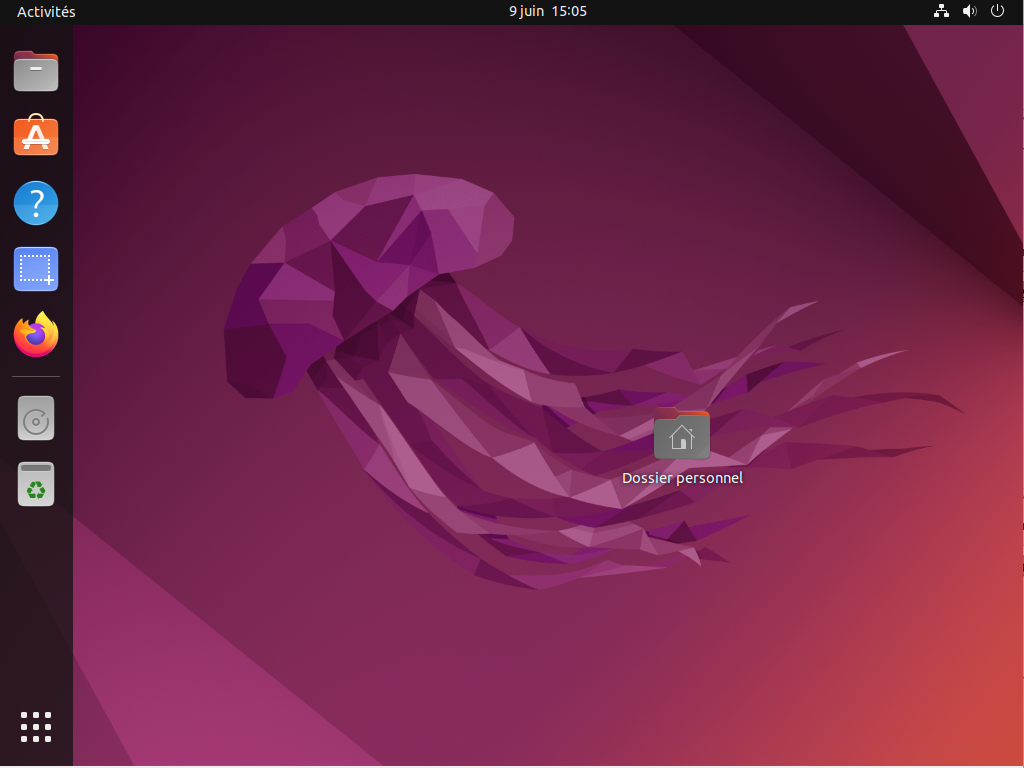Click the 'Dossier personnel' label text

pyautogui.click(x=682, y=478)
